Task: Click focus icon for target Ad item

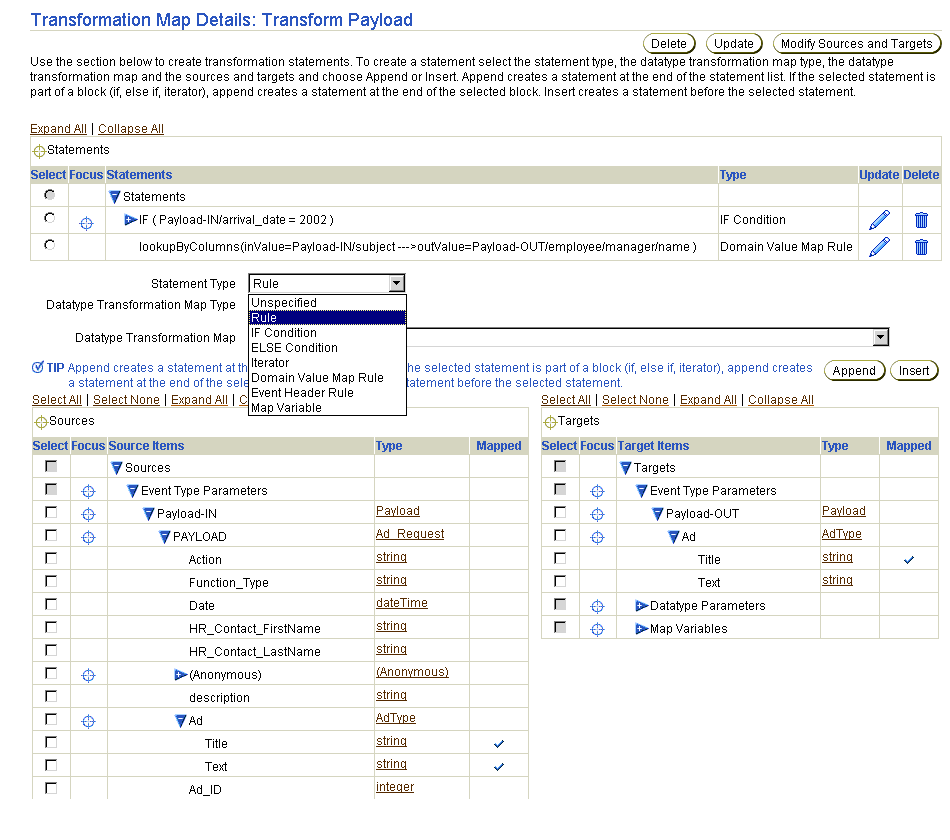Action: point(597,538)
